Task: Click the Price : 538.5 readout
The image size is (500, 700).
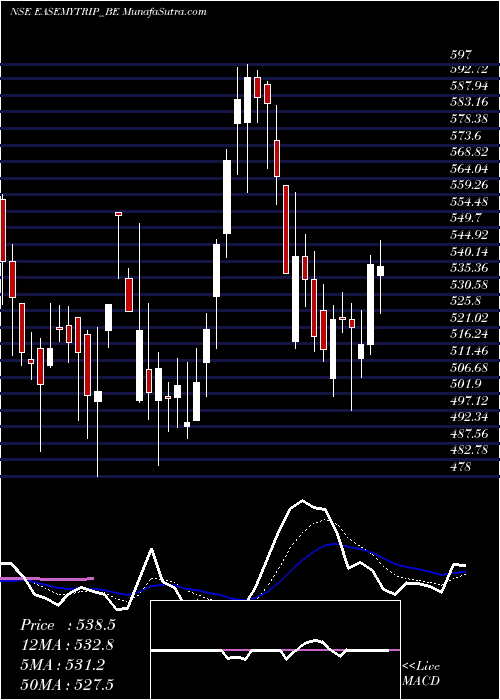Action: [x=68, y=625]
